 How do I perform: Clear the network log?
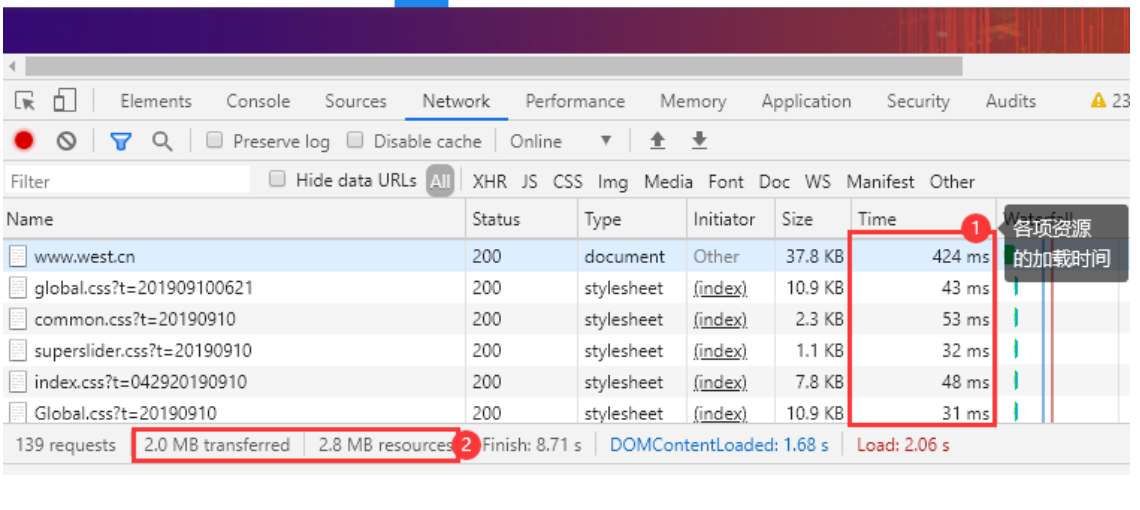pyautogui.click(x=66, y=141)
